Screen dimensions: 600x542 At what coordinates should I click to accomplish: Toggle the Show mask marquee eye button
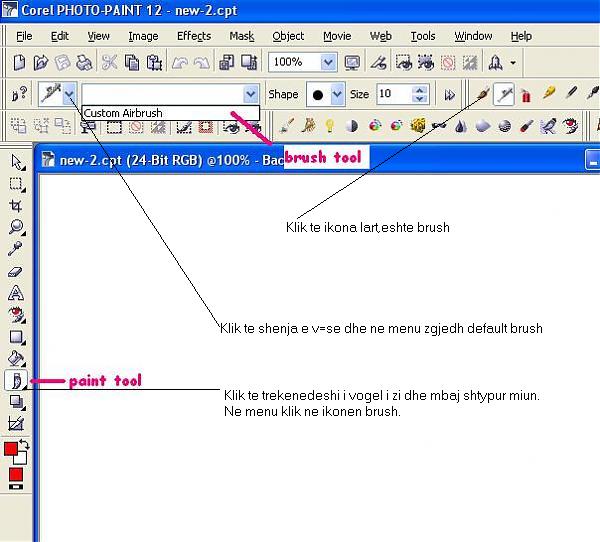pos(404,62)
